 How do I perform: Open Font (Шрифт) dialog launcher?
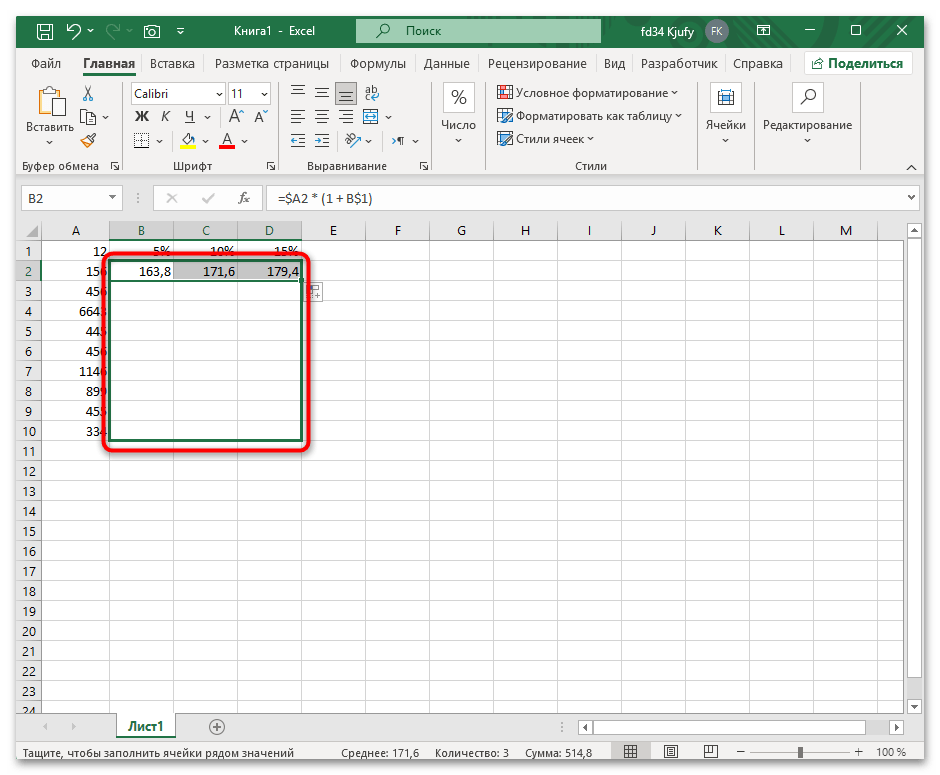[x=271, y=166]
